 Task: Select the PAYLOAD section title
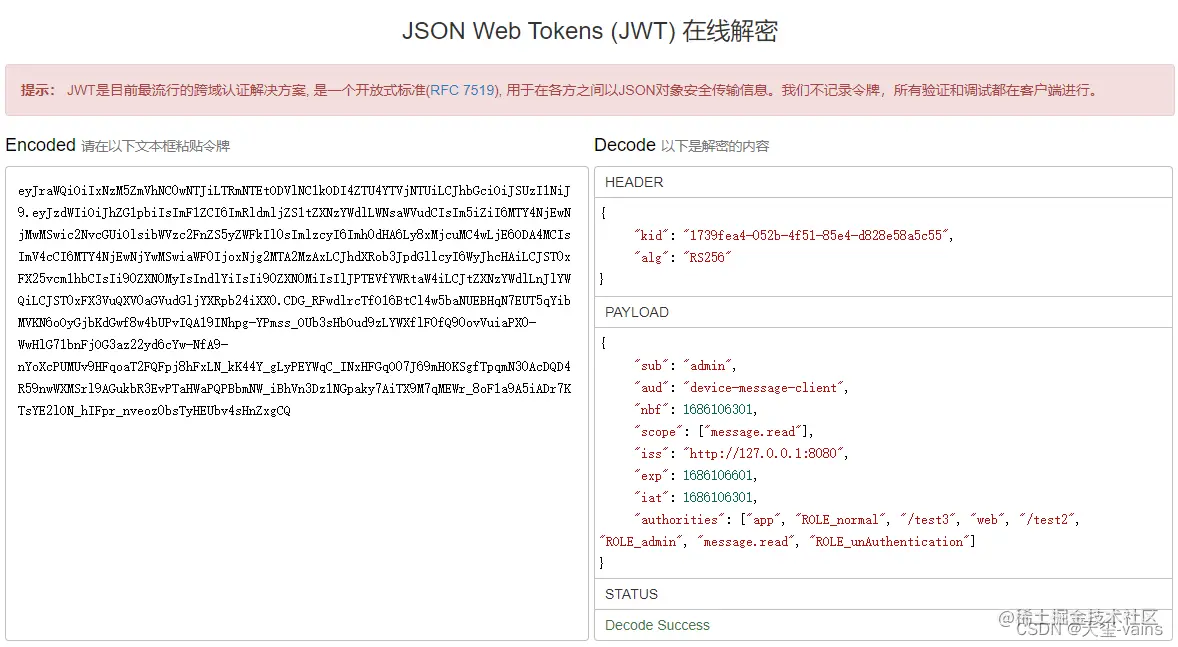pyautogui.click(x=636, y=312)
